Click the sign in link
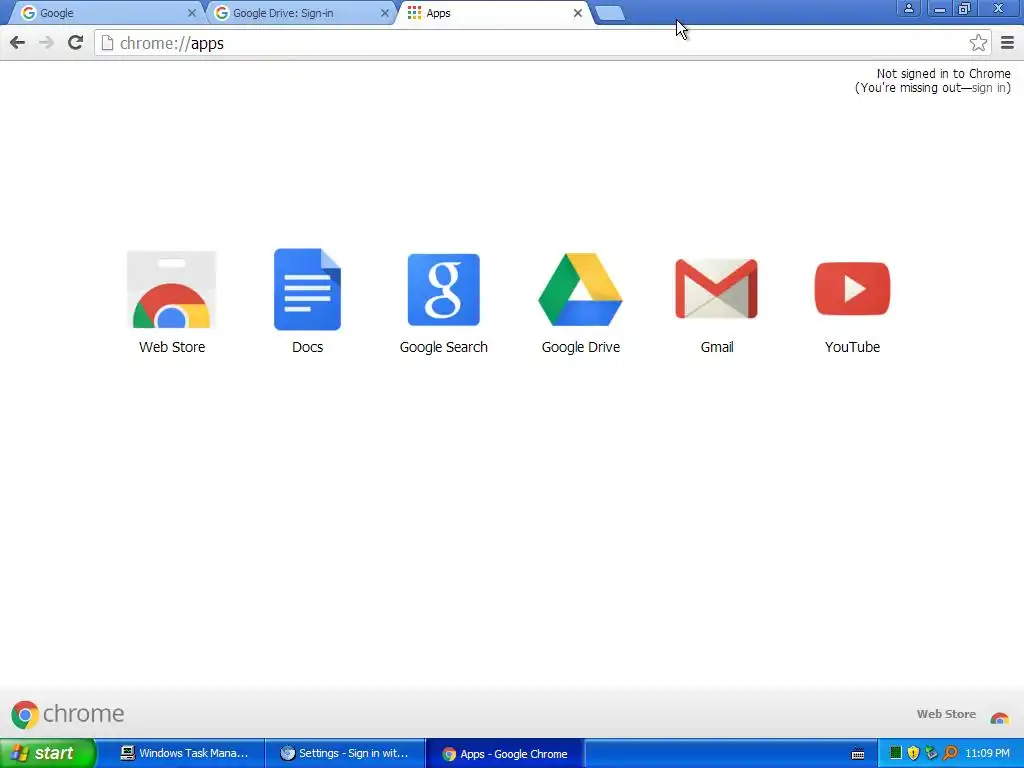This screenshot has width=1024, height=768. tap(989, 88)
